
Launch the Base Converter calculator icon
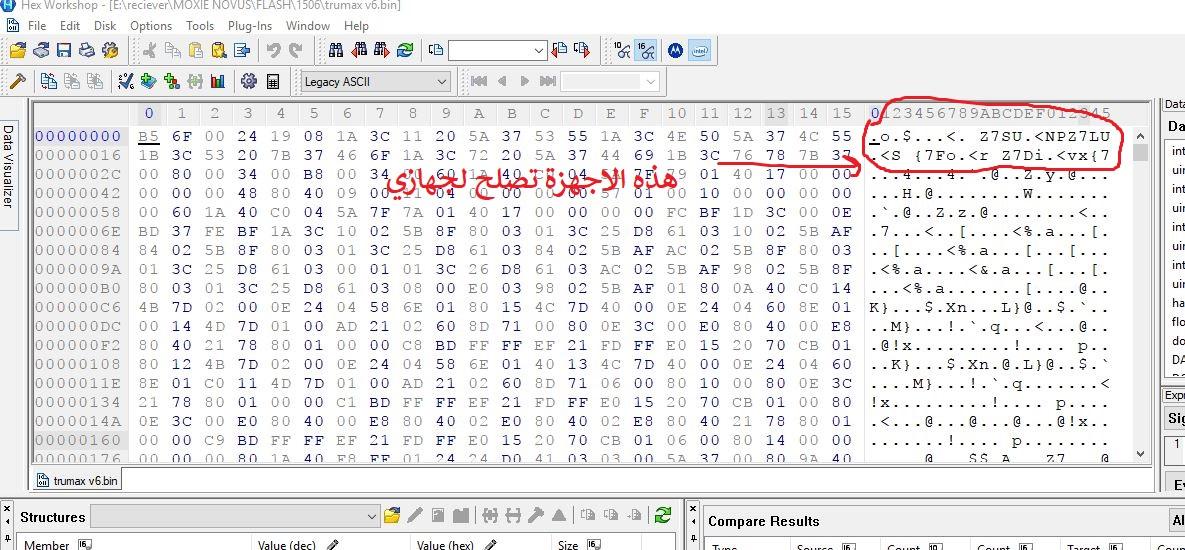click(273, 81)
